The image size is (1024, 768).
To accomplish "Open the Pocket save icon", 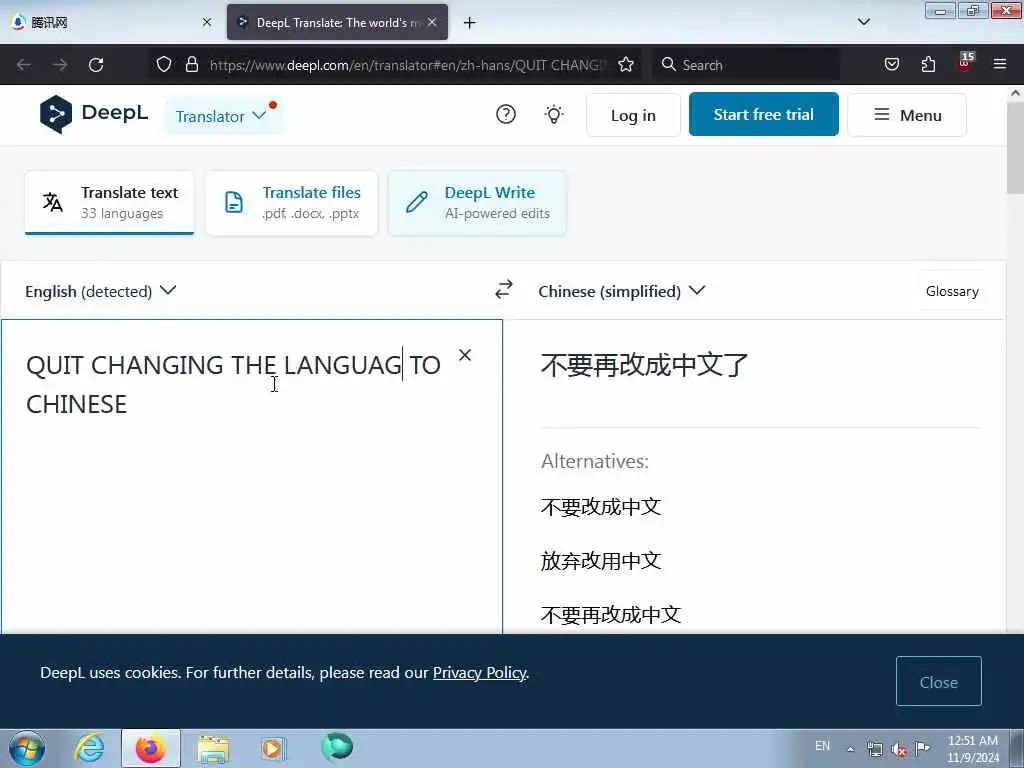I will (891, 64).
